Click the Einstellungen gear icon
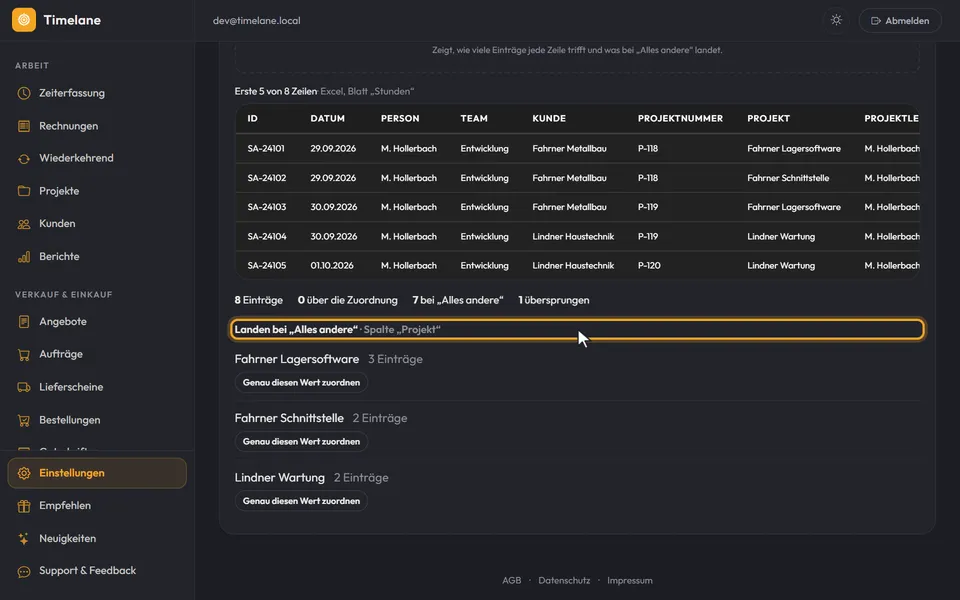960x600 pixels. coord(24,473)
